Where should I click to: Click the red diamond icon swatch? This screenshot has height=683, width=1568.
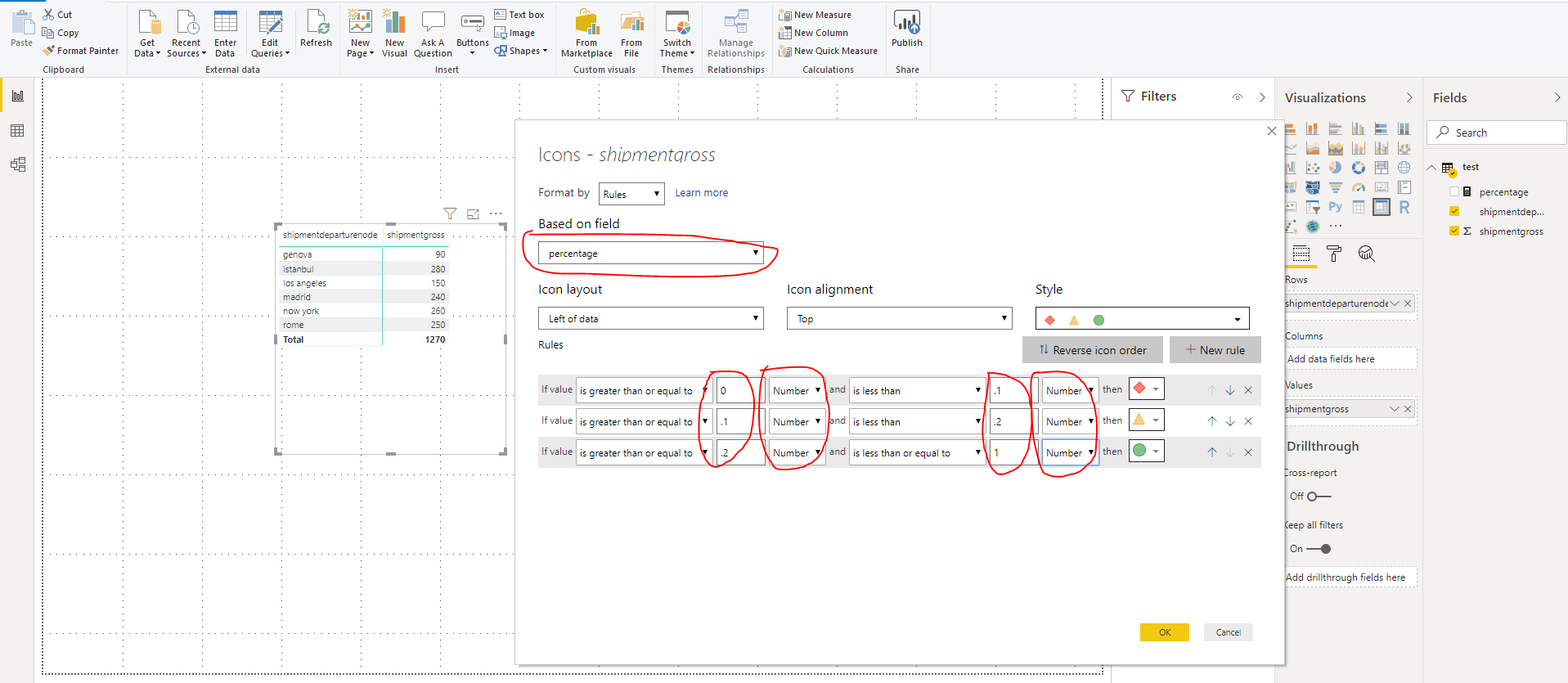click(1145, 389)
